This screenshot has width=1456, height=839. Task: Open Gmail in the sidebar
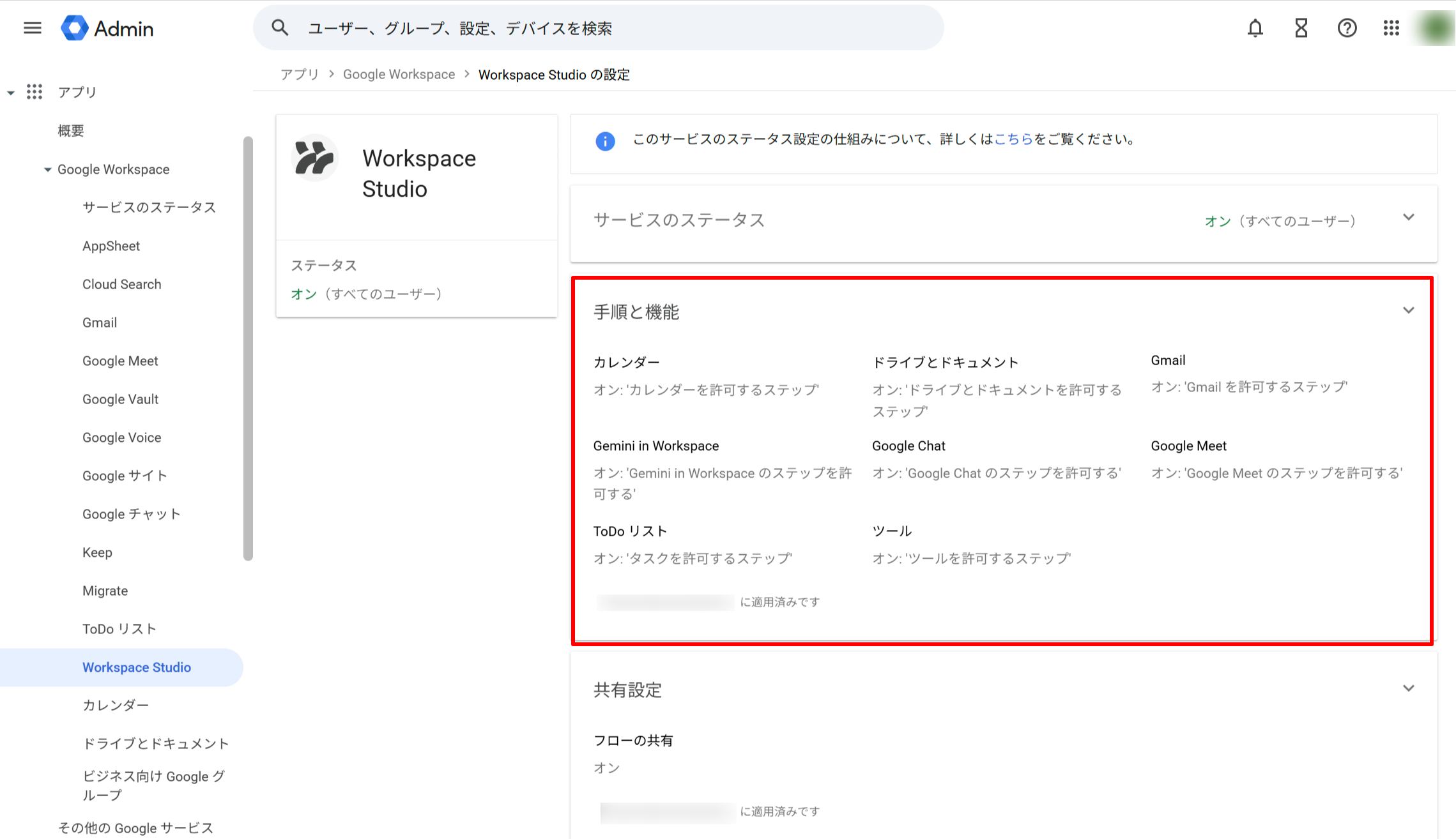click(100, 322)
